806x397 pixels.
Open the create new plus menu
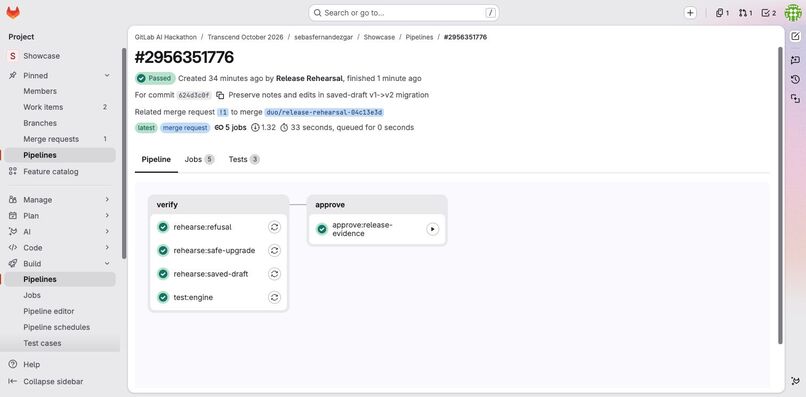[x=690, y=13]
